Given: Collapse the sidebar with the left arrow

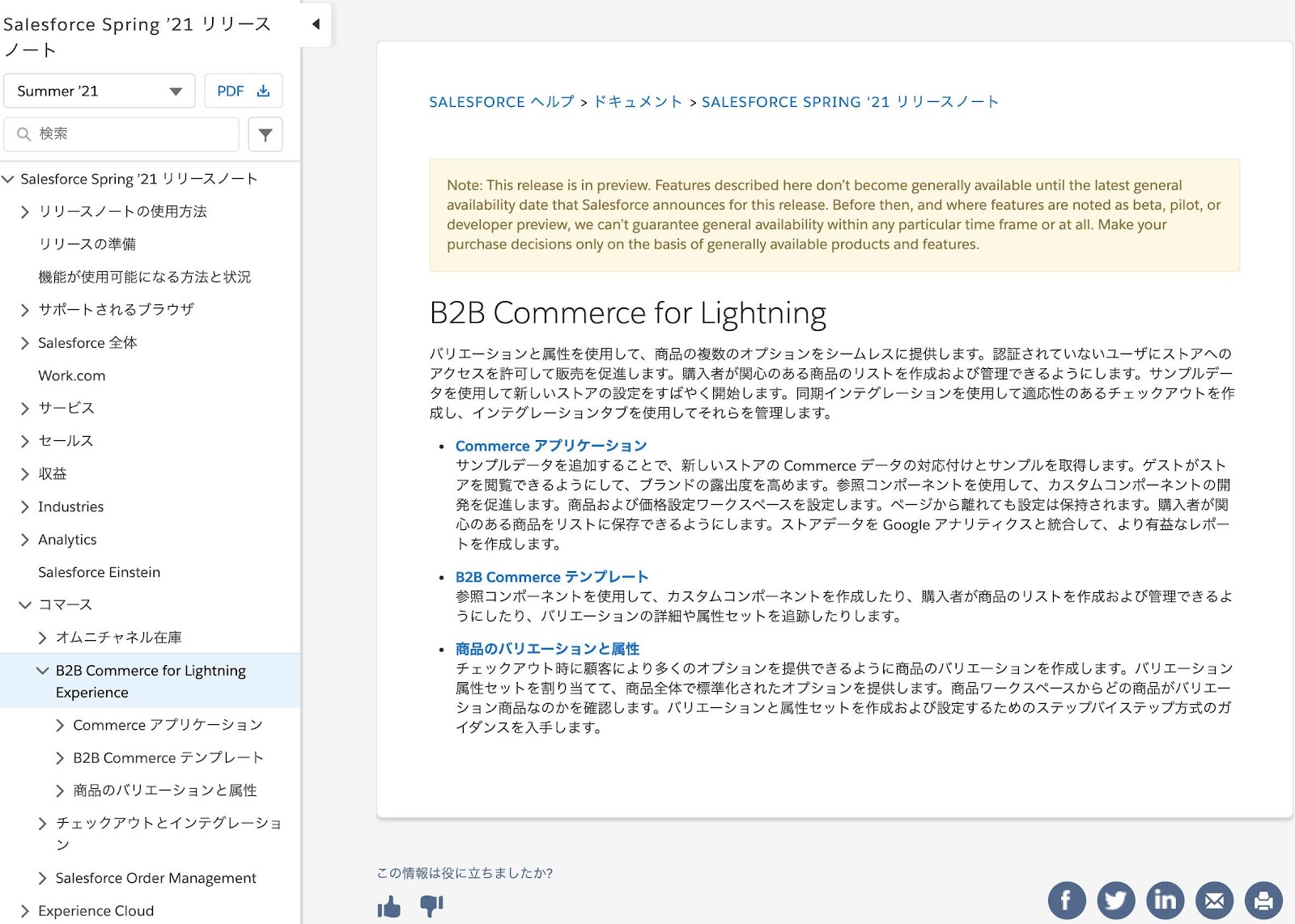Looking at the screenshot, I should (316, 24).
